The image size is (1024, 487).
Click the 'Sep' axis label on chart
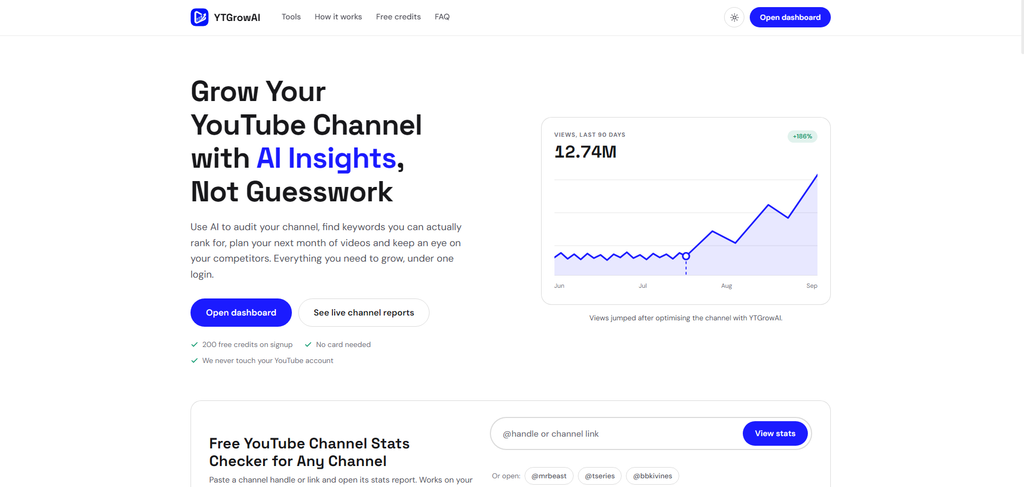[812, 286]
